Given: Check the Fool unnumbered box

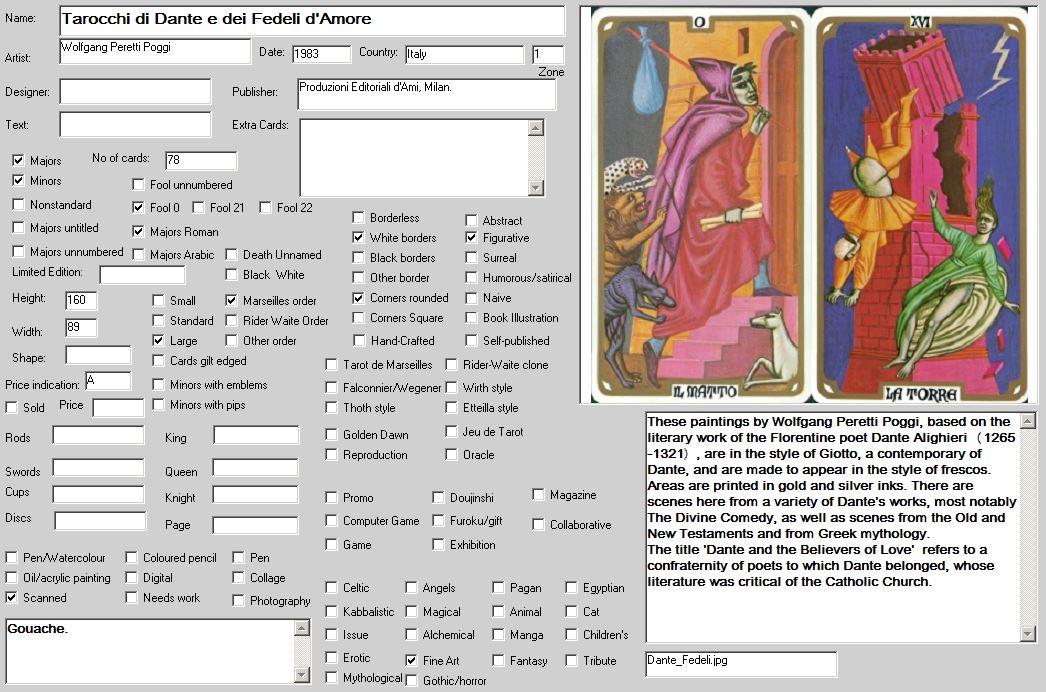Looking at the screenshot, I should tap(138, 184).
